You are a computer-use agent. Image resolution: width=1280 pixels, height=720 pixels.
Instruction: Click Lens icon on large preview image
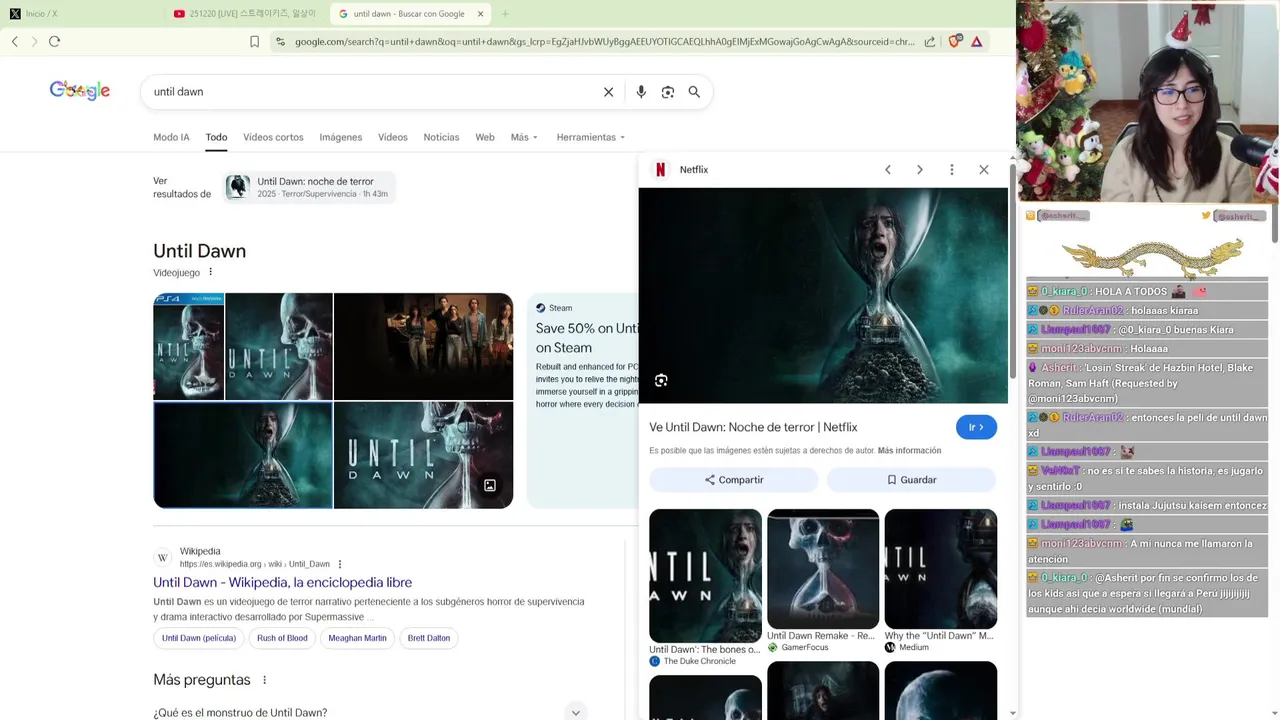[661, 380]
